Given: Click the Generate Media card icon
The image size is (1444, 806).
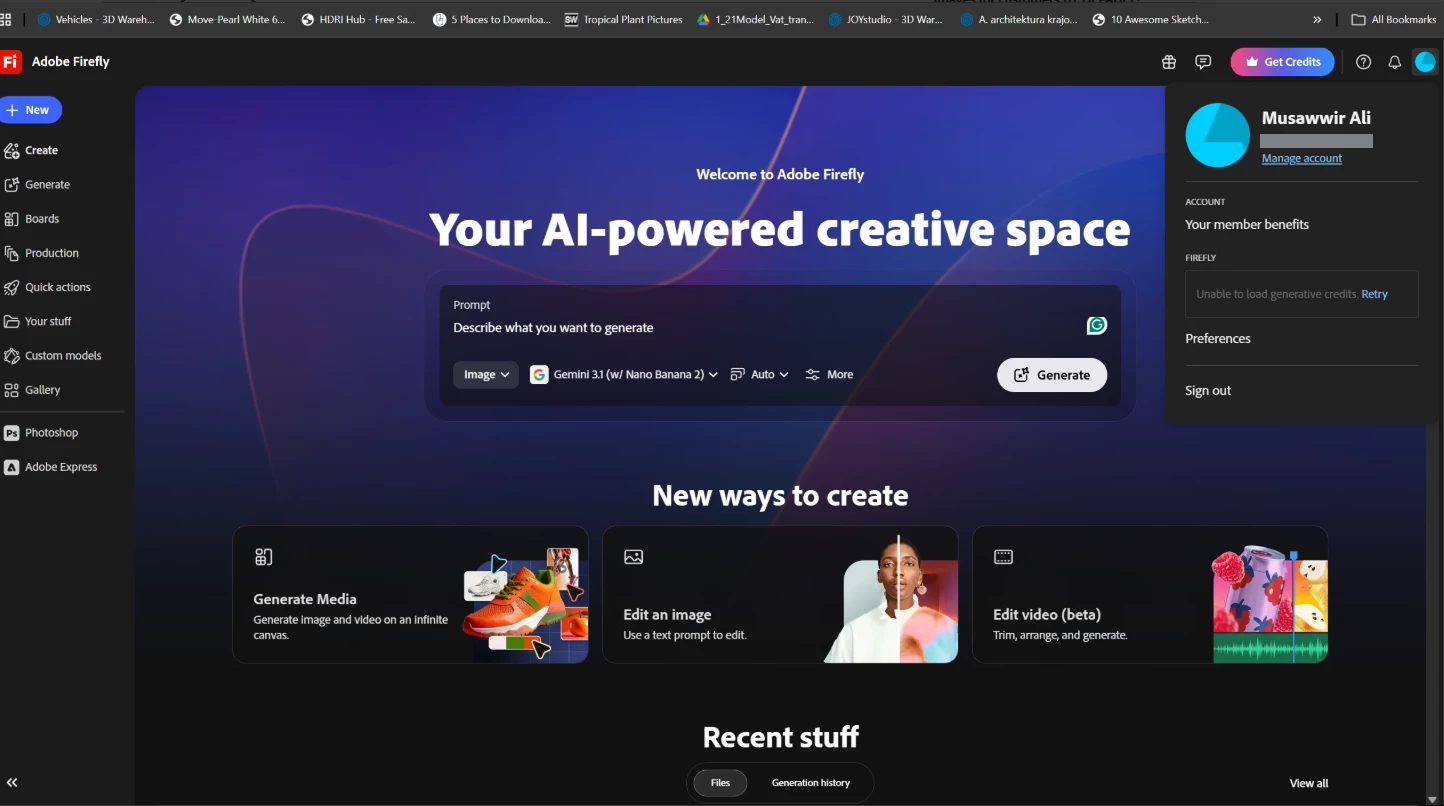Looking at the screenshot, I should (x=264, y=557).
